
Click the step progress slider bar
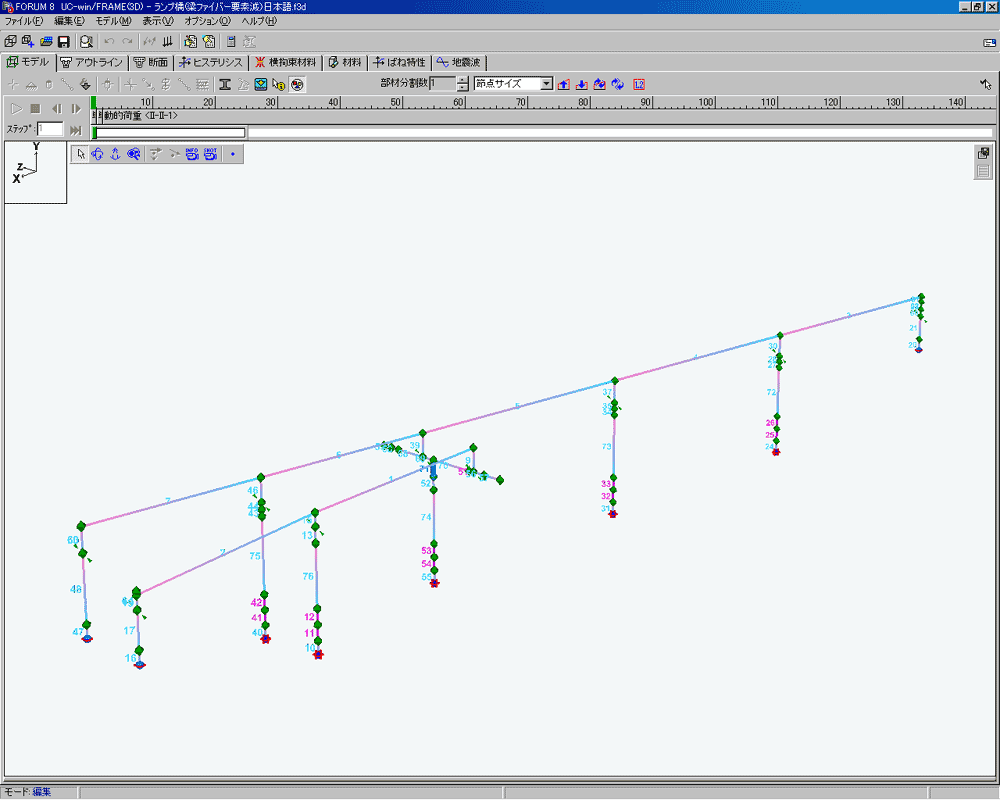pos(170,133)
